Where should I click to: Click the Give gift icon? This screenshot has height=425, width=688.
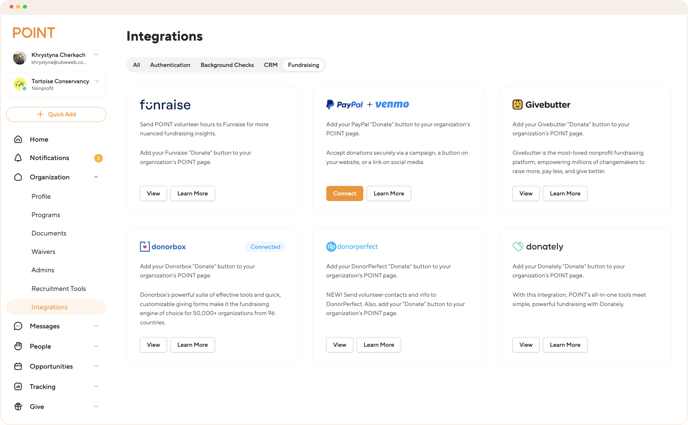coord(18,407)
